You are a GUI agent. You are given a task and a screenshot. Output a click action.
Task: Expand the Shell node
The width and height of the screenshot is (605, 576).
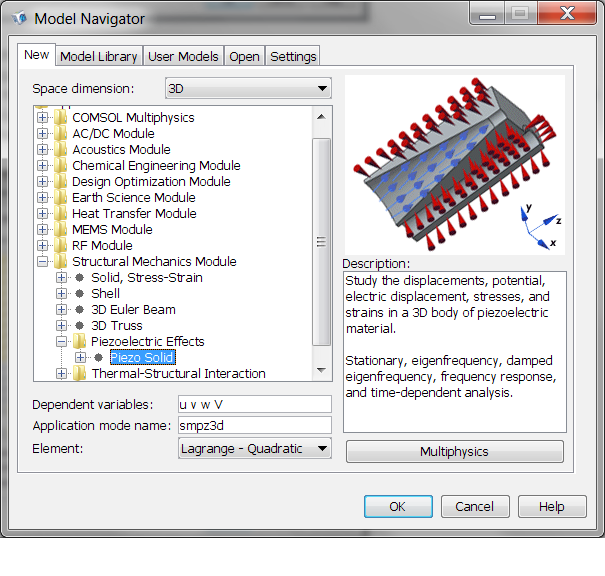tap(61, 294)
